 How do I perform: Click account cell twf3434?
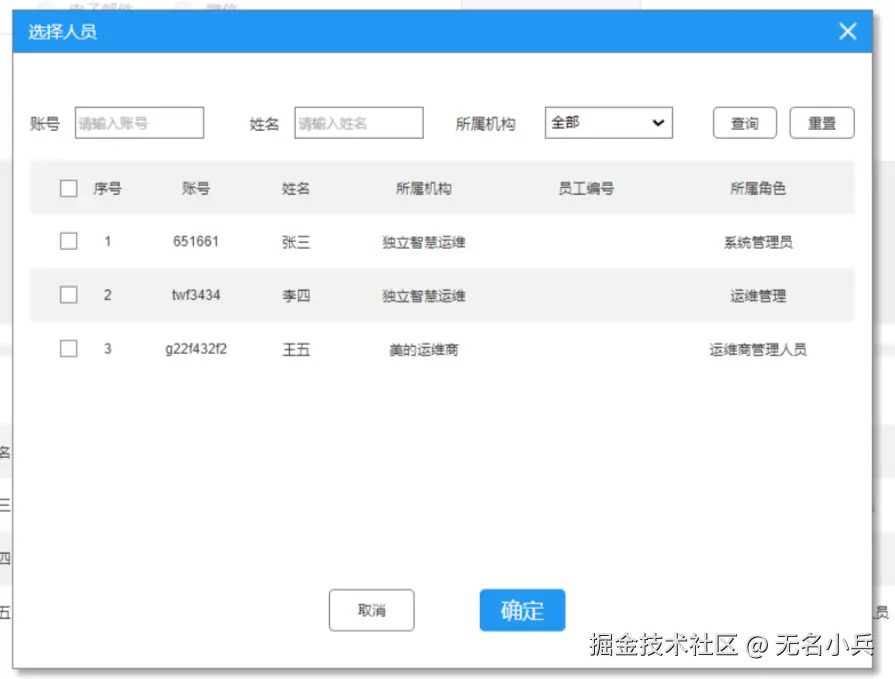click(196, 295)
